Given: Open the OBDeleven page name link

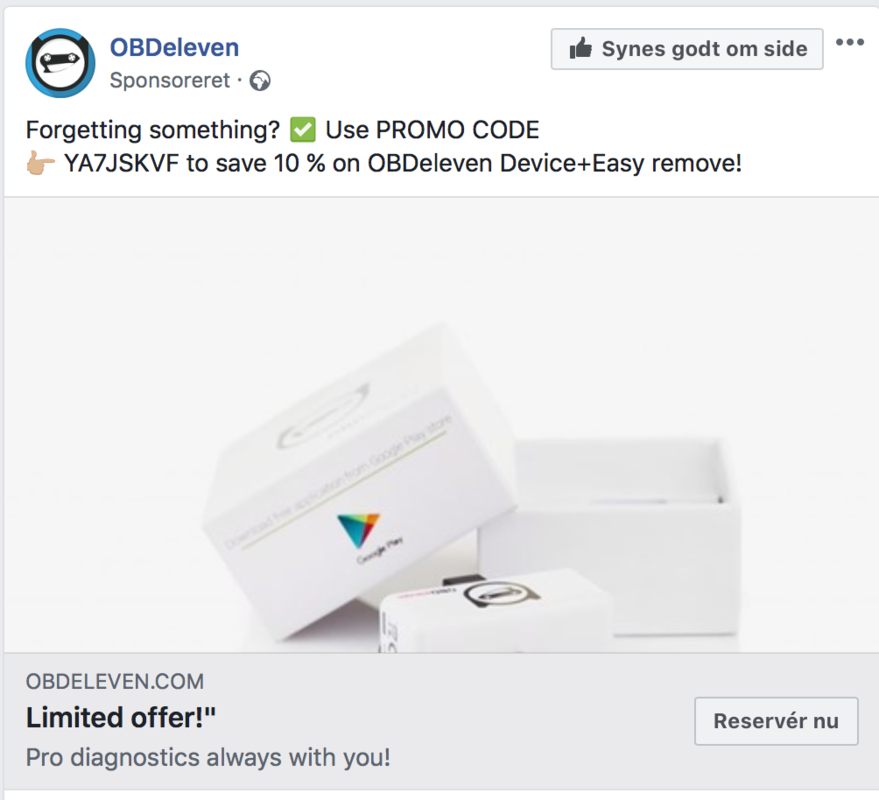Looking at the screenshot, I should point(174,46).
